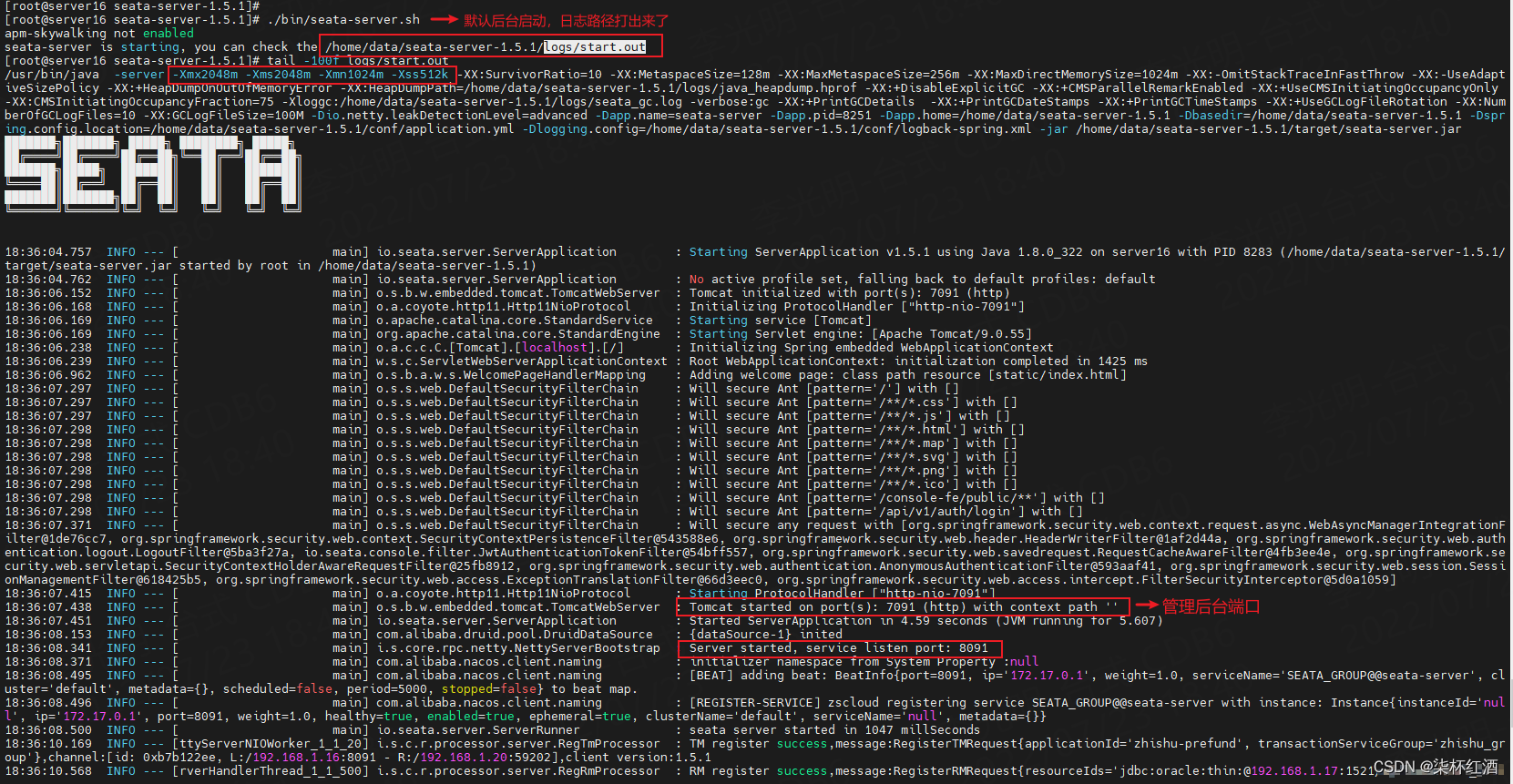This screenshot has height=784, width=1513.
Task: Select the -Xms2048m JVM flag
Action: [278, 74]
